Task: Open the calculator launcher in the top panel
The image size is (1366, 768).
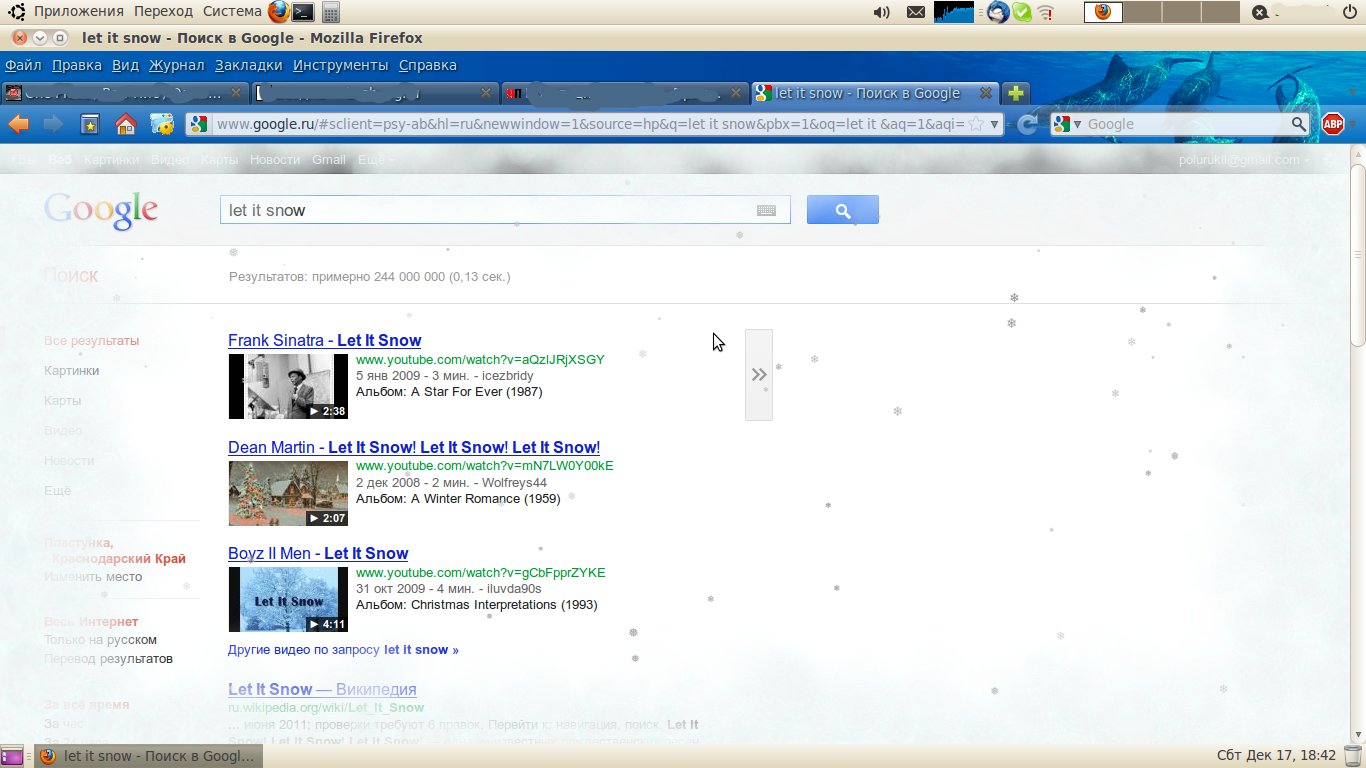Action: coord(330,12)
